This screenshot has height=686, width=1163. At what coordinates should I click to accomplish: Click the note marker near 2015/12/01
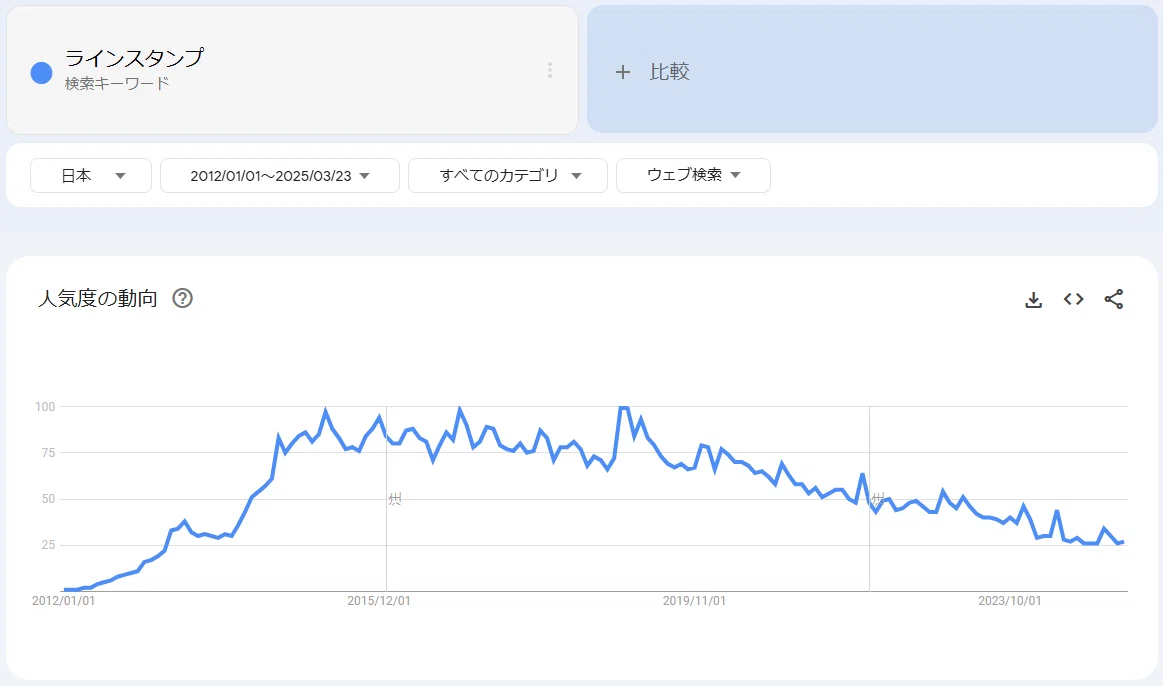coord(395,498)
